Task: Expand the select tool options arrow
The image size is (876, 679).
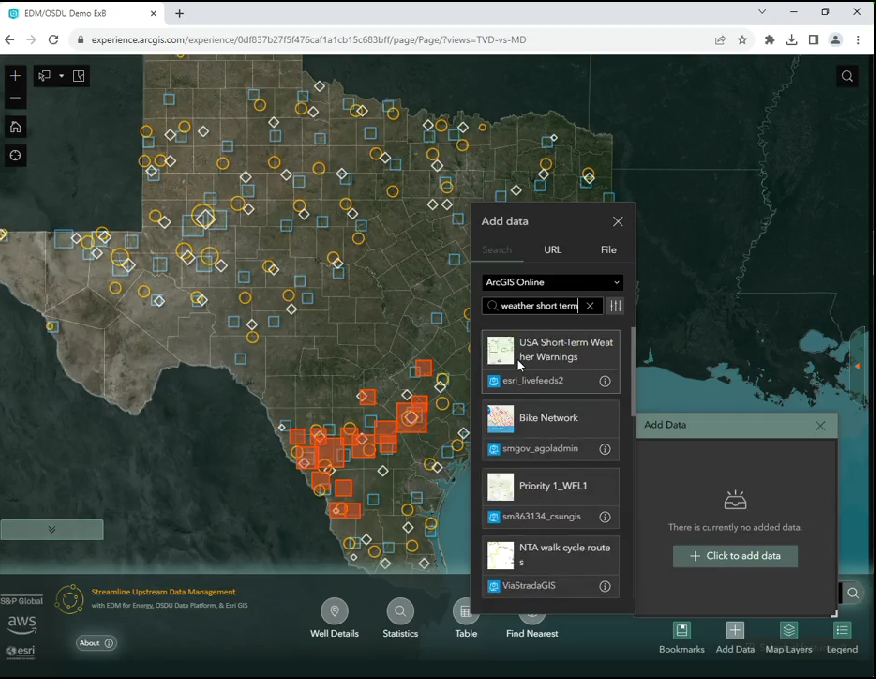Action: click(62, 76)
